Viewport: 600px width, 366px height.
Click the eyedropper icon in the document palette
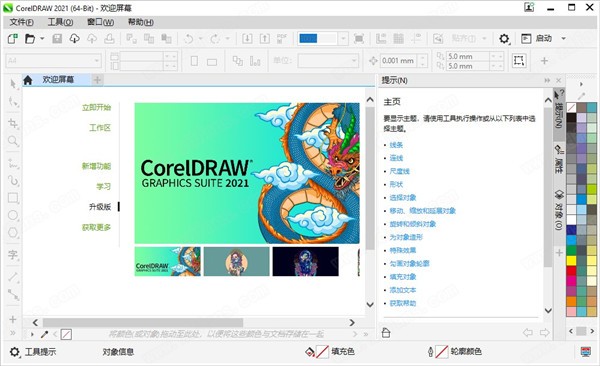44,334
